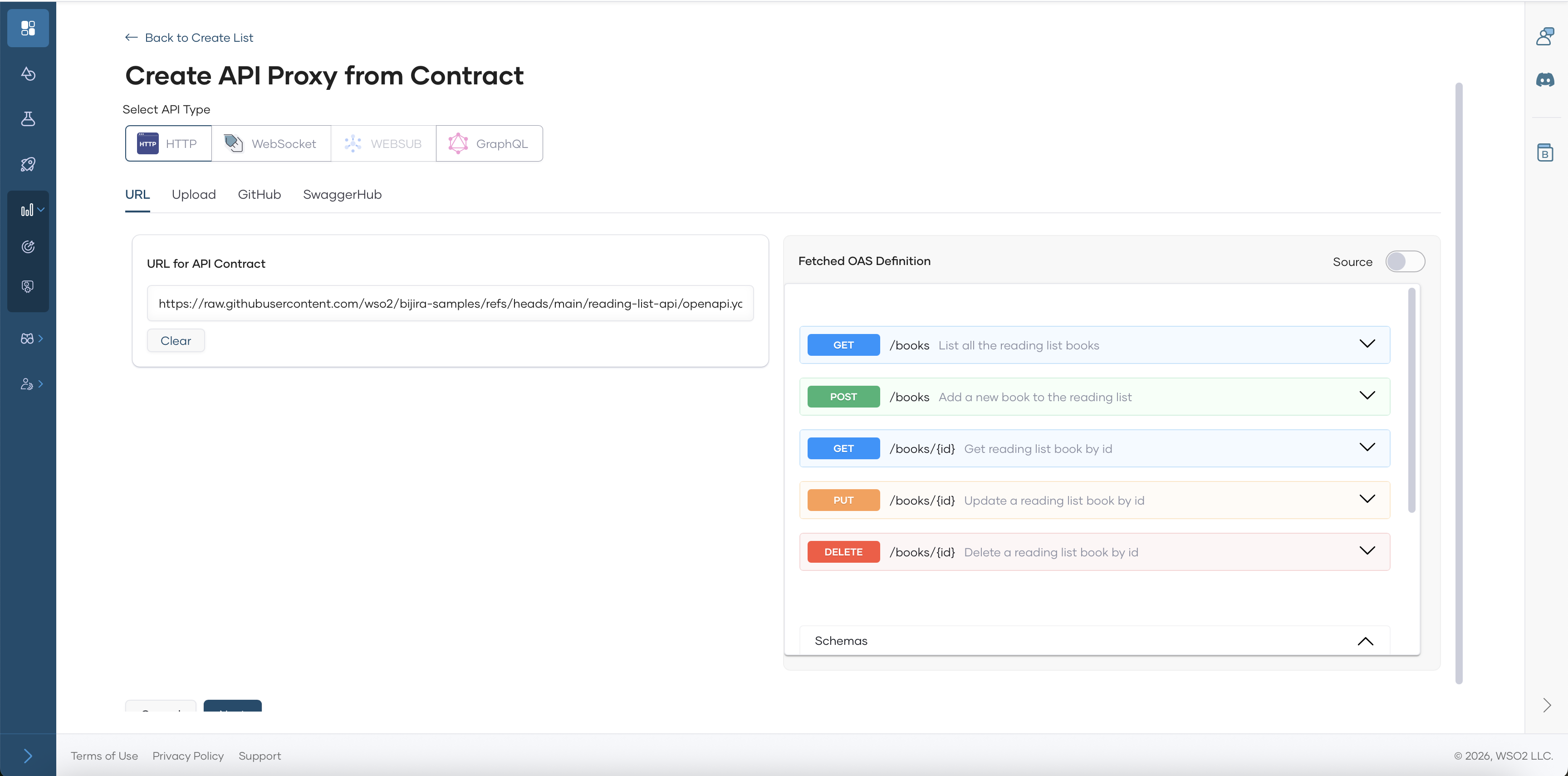Viewport: 1568px width, 776px height.
Task: Click the rocket deploy icon in sidebar
Action: (28, 164)
